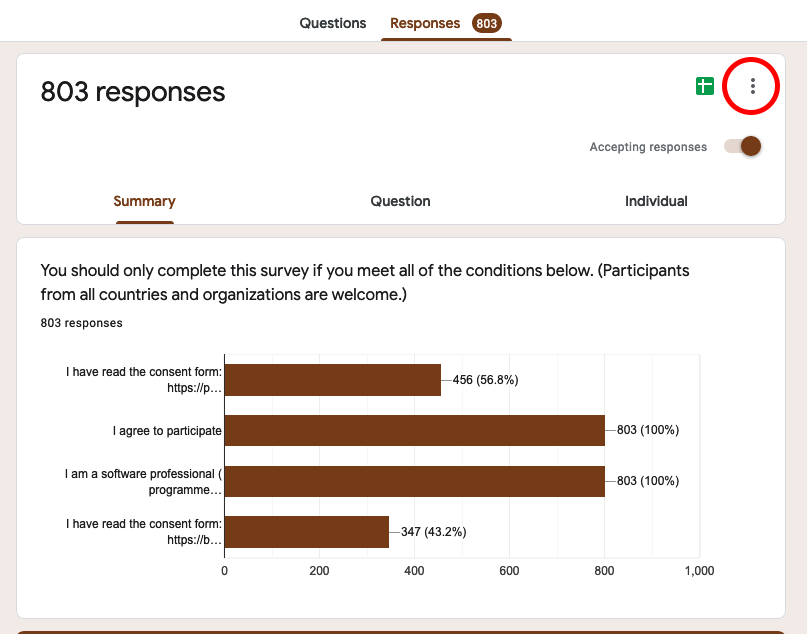Click the small '803 responses' subtitle under question
This screenshot has width=807, height=634.
[81, 323]
